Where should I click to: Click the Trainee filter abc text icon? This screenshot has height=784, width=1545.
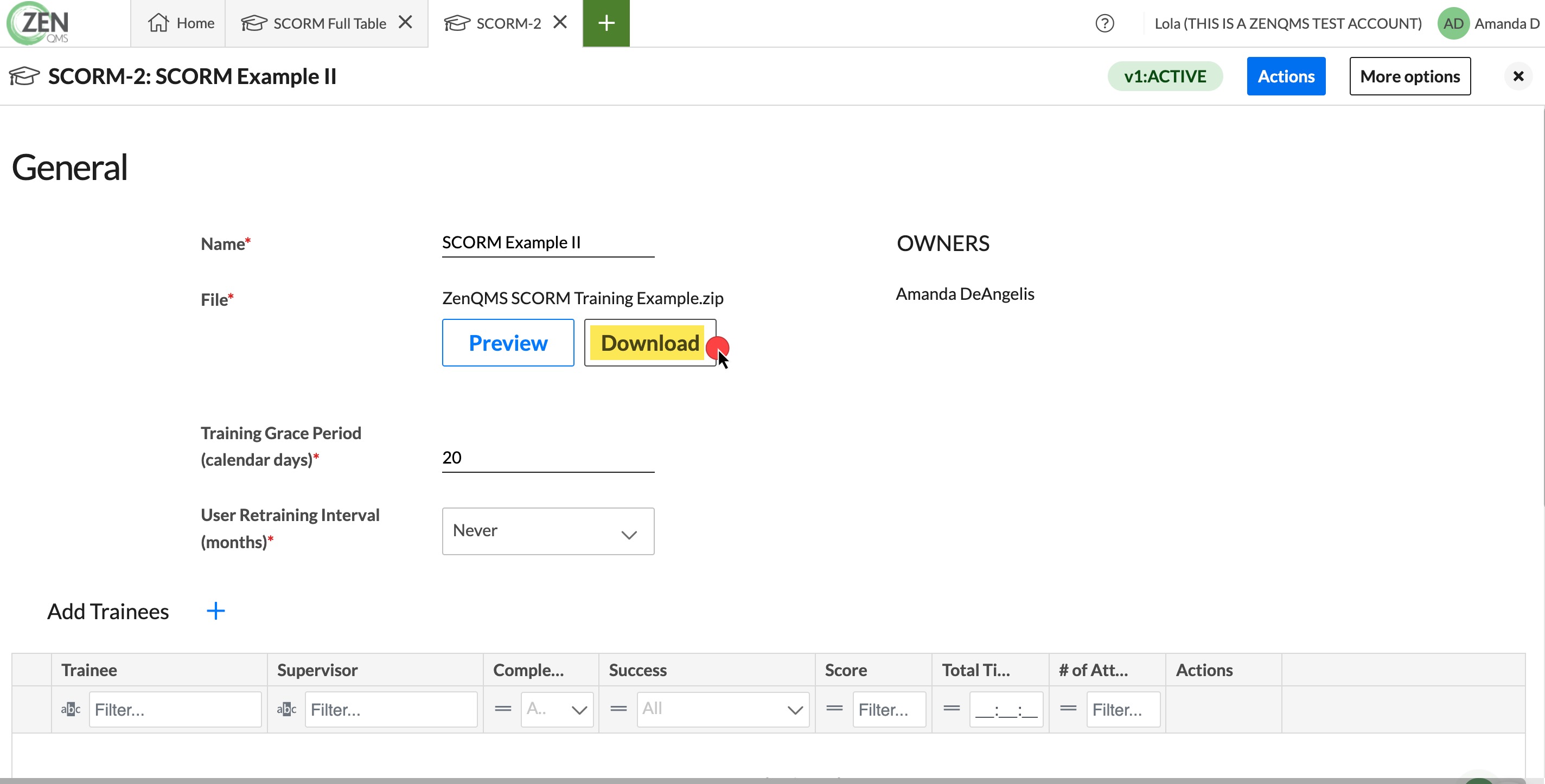(x=70, y=709)
